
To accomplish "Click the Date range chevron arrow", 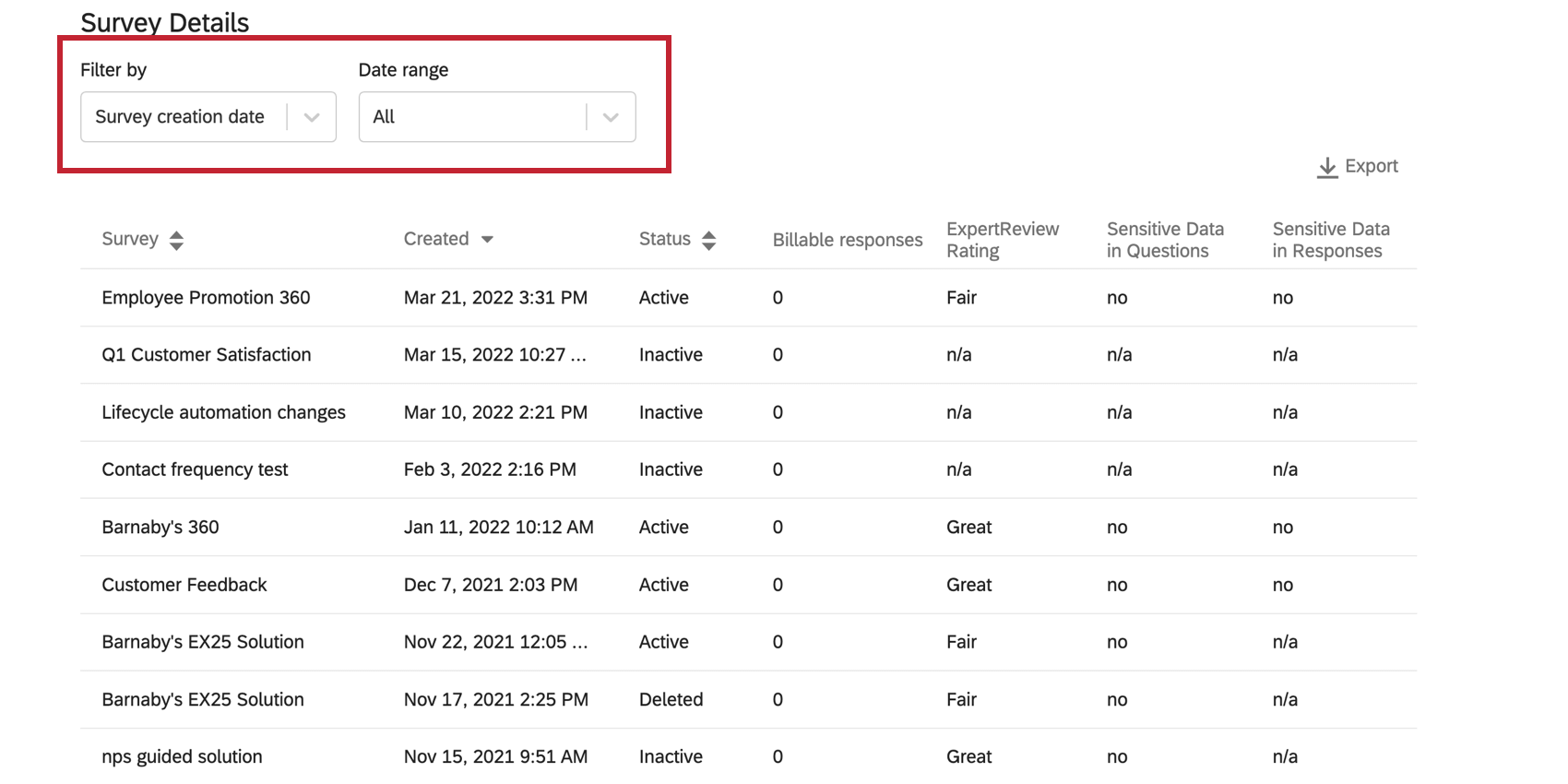I will [610, 117].
